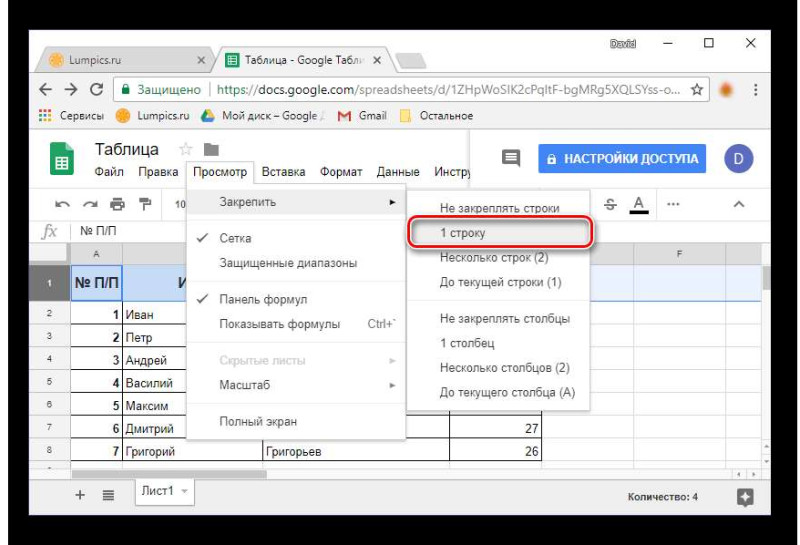The height and width of the screenshot is (545, 800).
Task: Click the undo arrow in toolbar
Action: pyautogui.click(x=62, y=205)
